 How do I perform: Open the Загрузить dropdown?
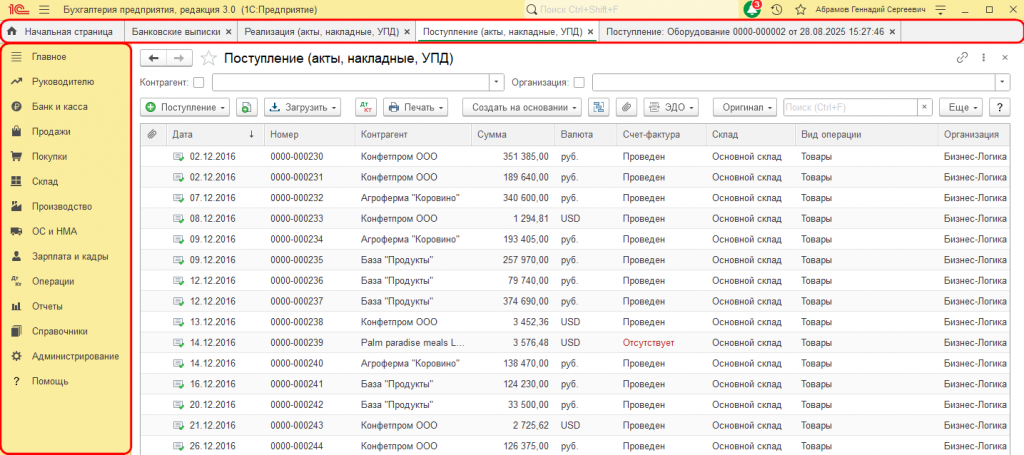pyautogui.click(x=302, y=107)
